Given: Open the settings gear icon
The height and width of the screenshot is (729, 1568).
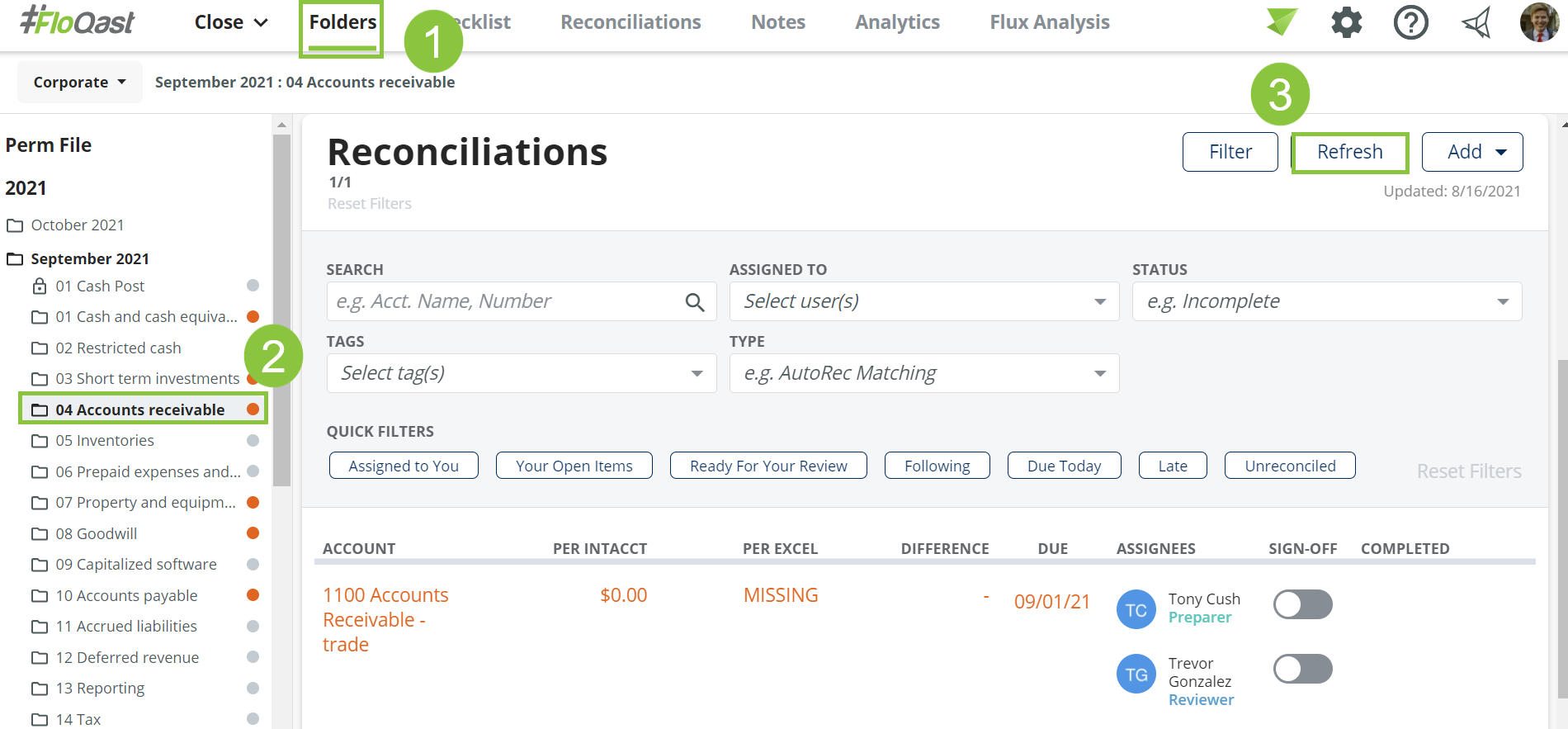Looking at the screenshot, I should pyautogui.click(x=1346, y=22).
